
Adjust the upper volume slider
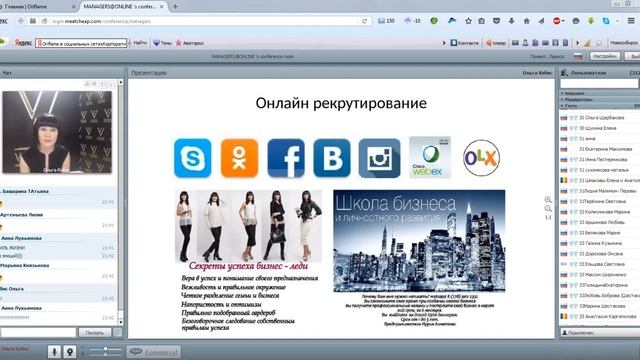pos(105,349)
